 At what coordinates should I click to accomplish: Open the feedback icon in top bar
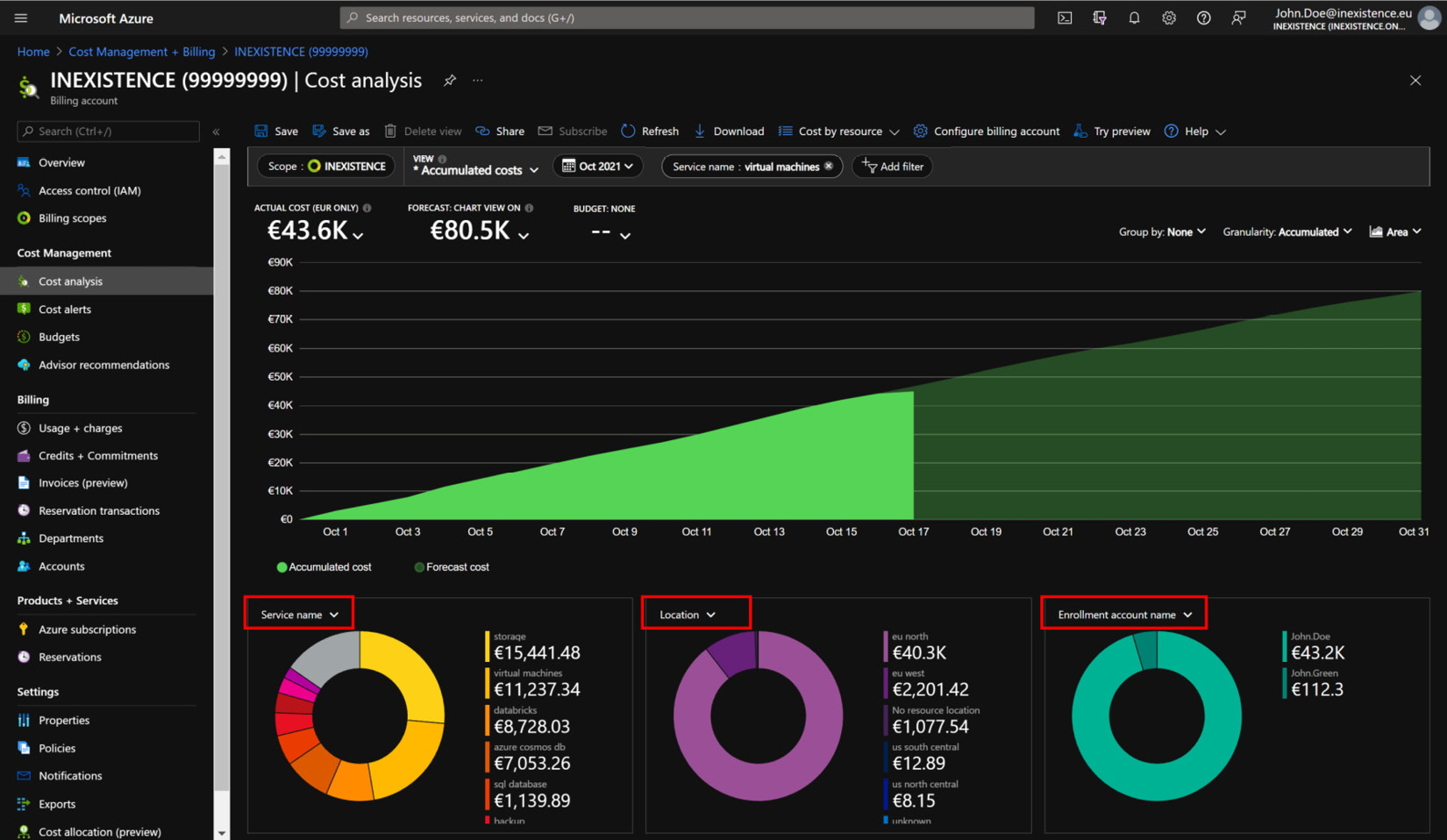1238,18
